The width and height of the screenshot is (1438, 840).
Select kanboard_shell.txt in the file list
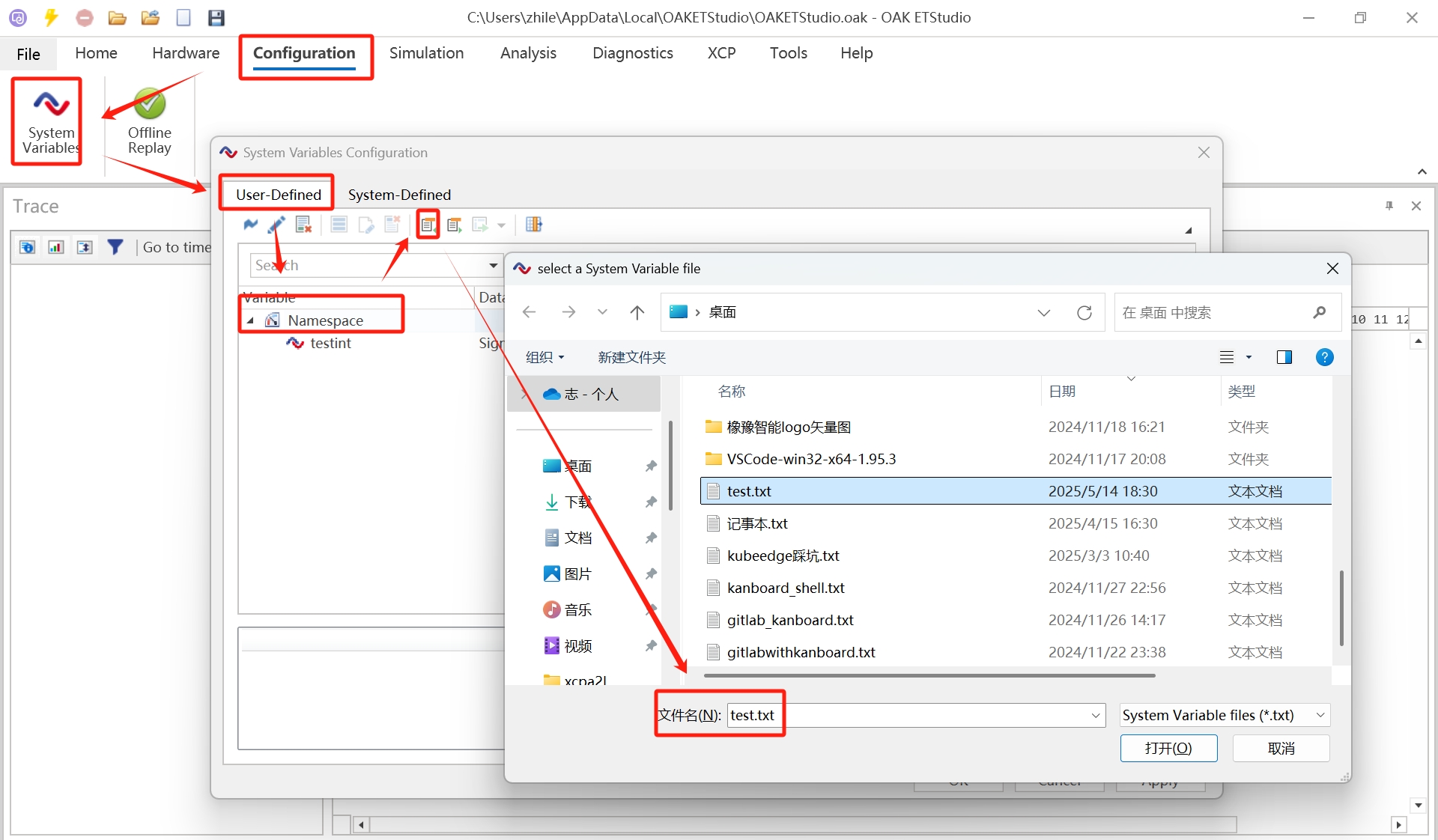(x=786, y=588)
